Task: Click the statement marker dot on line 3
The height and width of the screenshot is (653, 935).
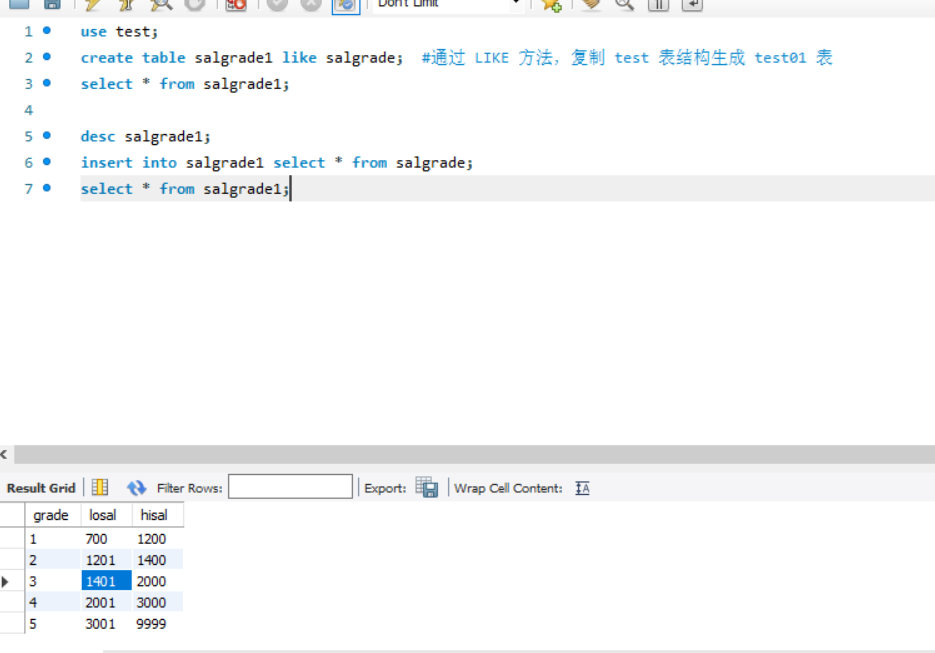Action: (47, 83)
